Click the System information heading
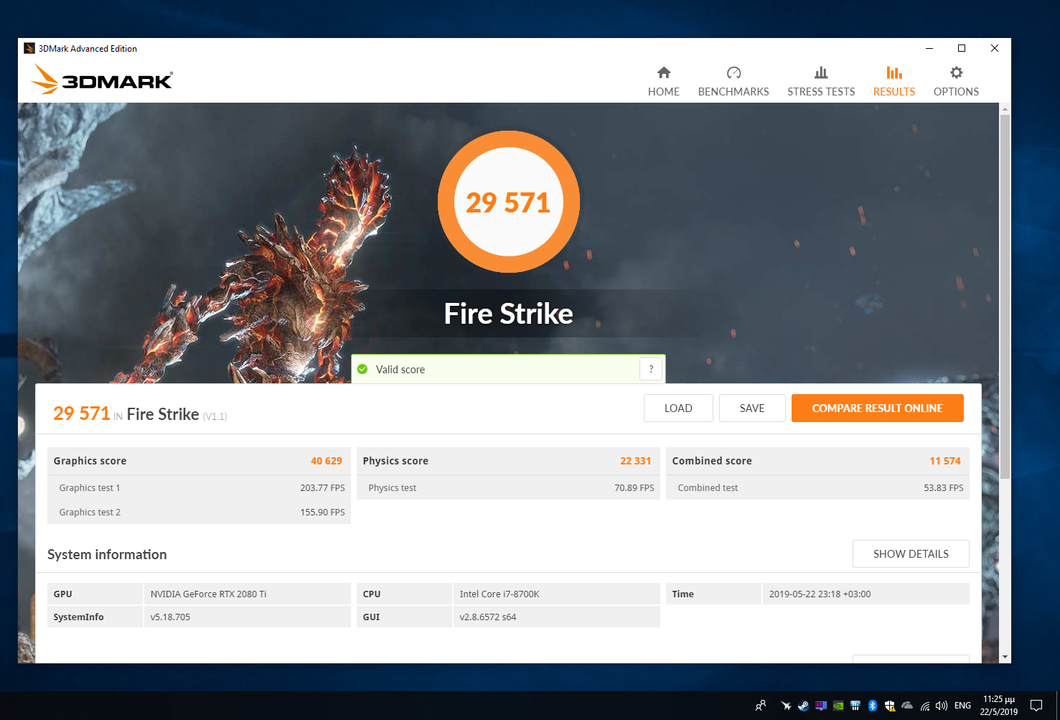This screenshot has height=720, width=1060. 107,554
